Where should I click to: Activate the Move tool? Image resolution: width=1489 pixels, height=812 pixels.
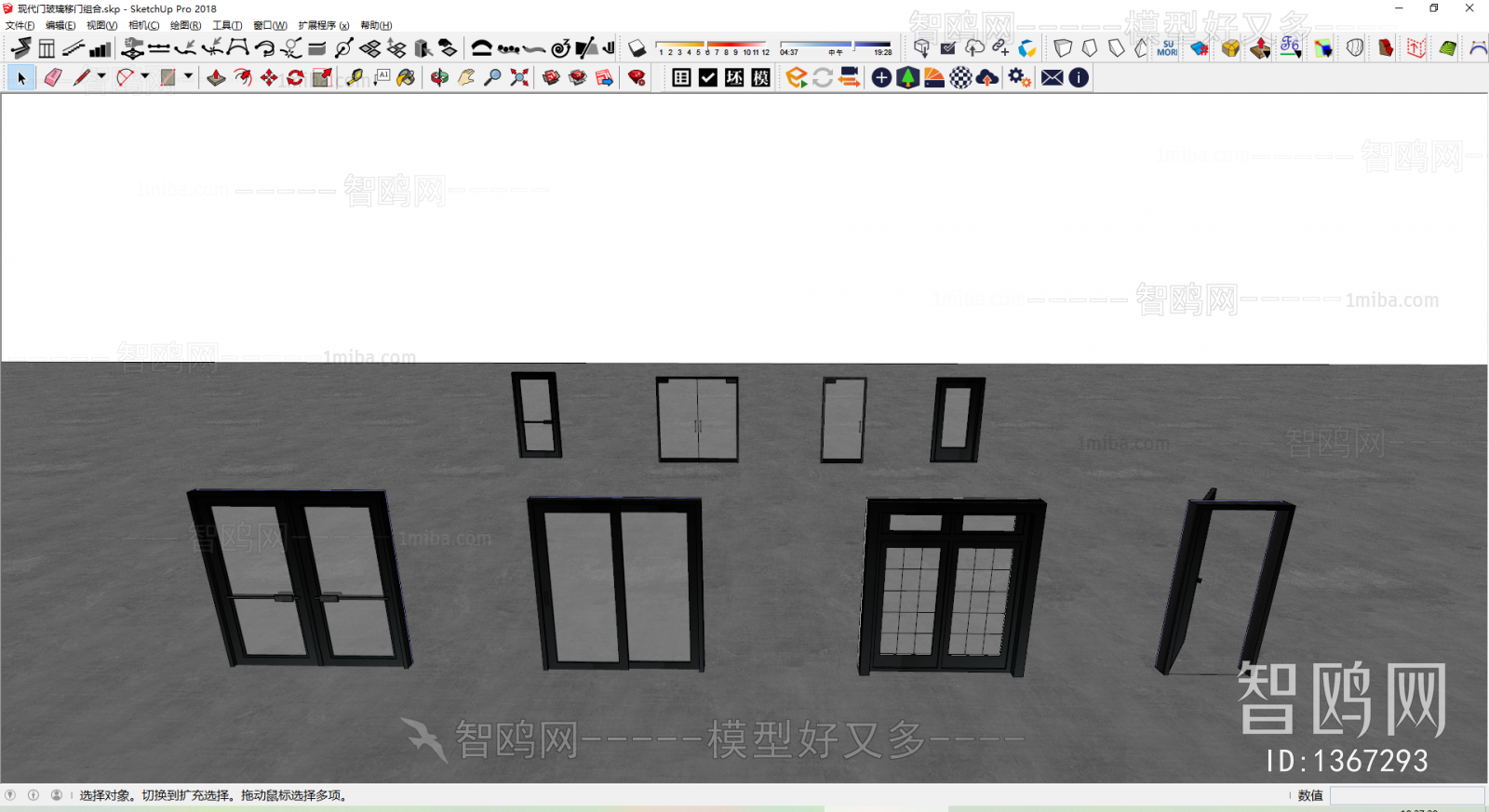tap(269, 78)
